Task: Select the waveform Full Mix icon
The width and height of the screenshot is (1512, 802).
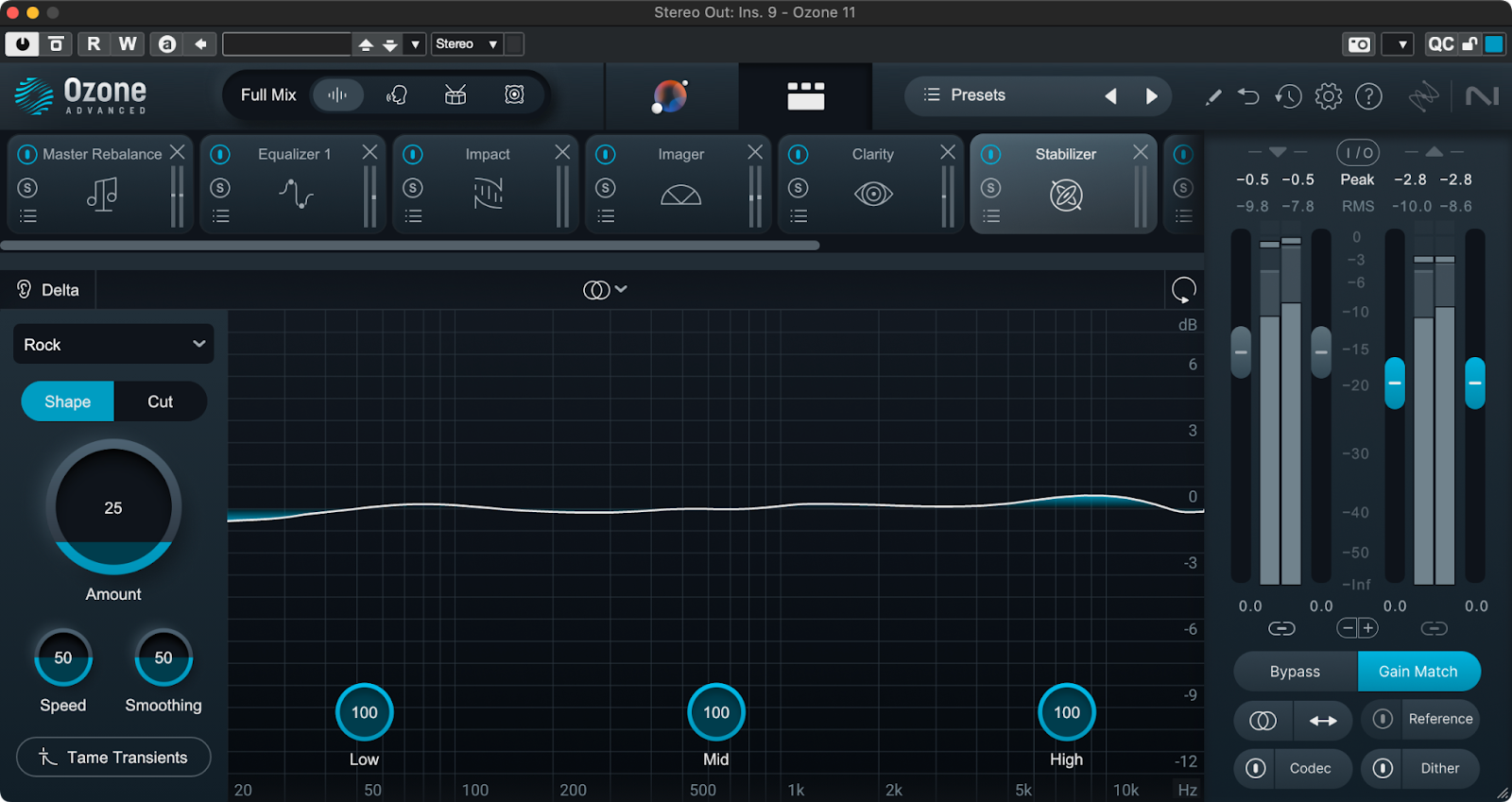Action: tap(337, 94)
